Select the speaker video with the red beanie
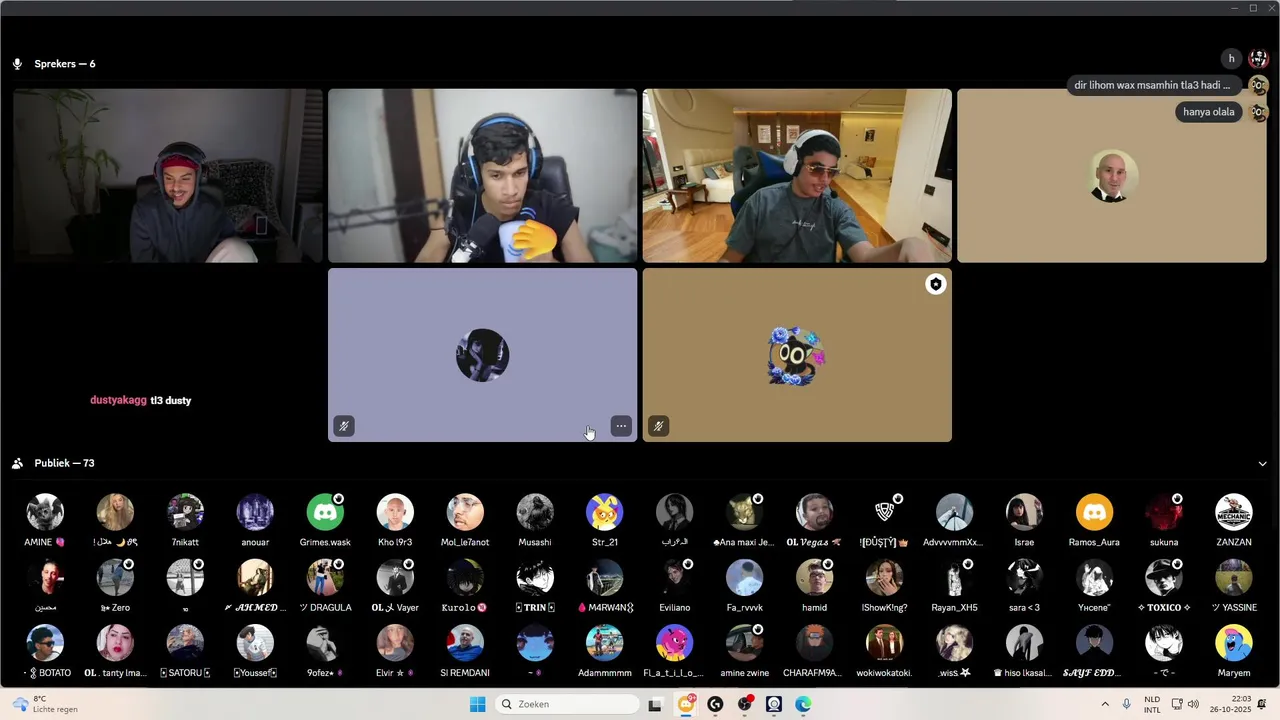 click(x=168, y=176)
